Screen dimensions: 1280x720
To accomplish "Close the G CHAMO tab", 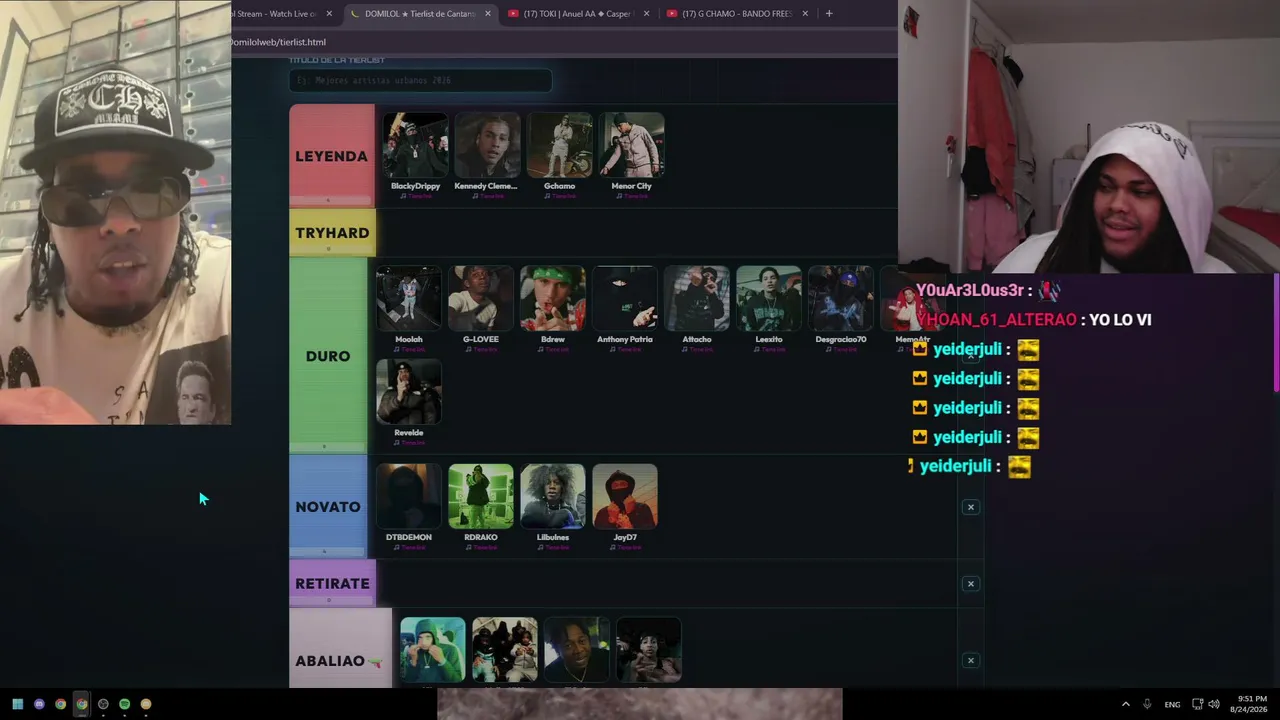I will click(805, 13).
